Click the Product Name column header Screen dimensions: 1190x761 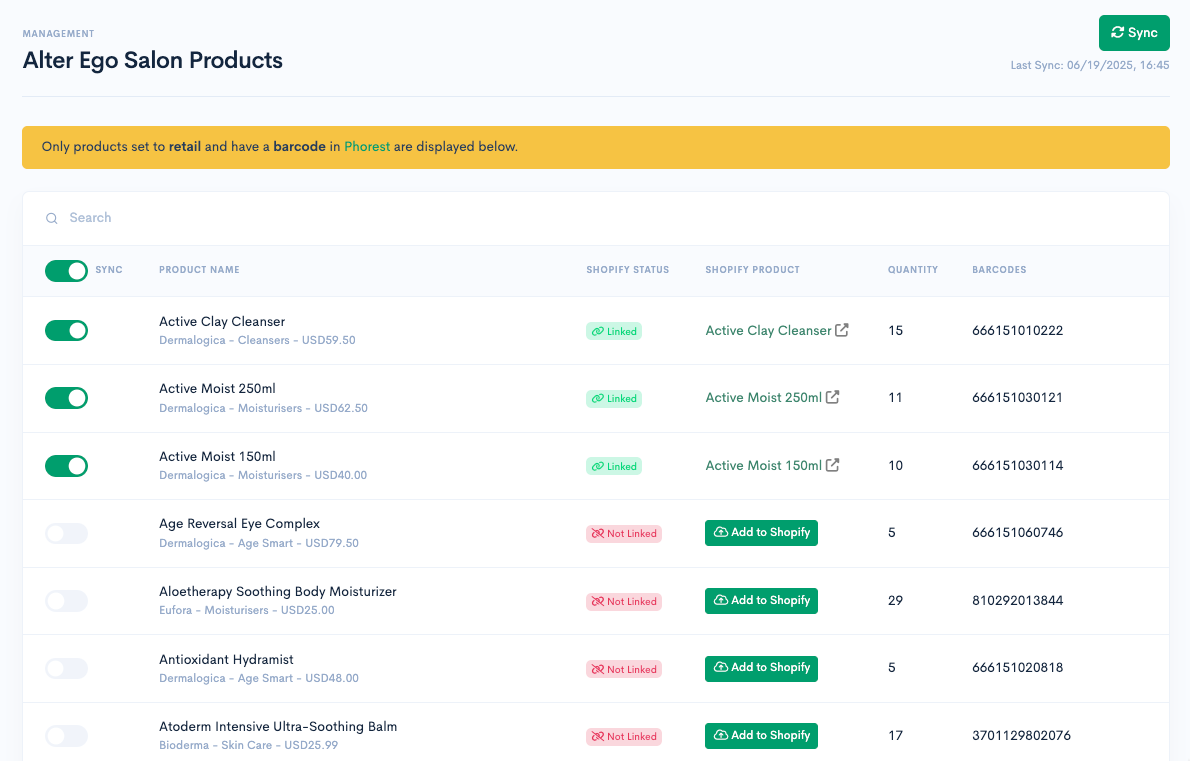pos(199,270)
